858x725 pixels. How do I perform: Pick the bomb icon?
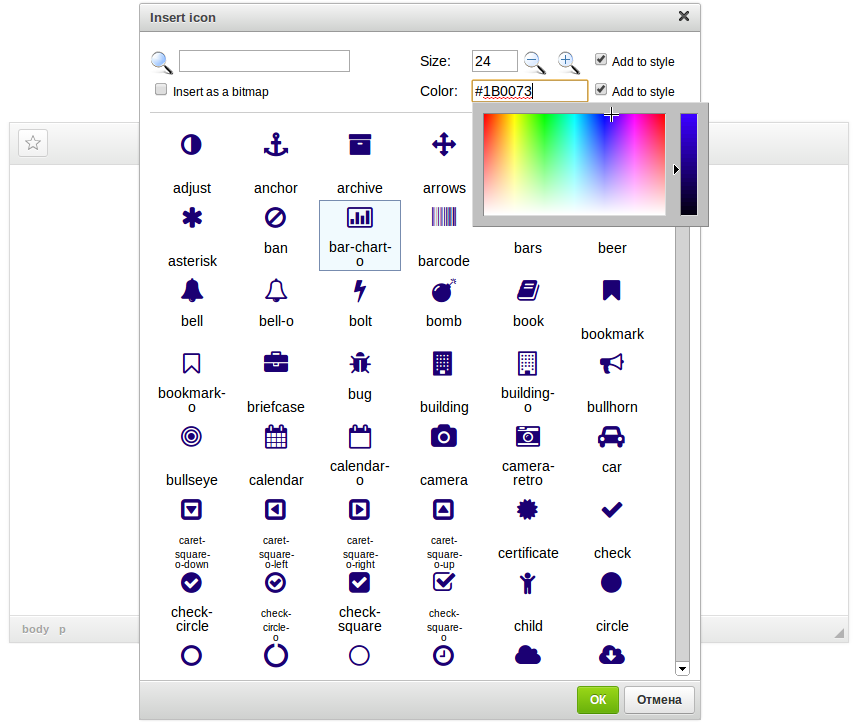[444, 290]
